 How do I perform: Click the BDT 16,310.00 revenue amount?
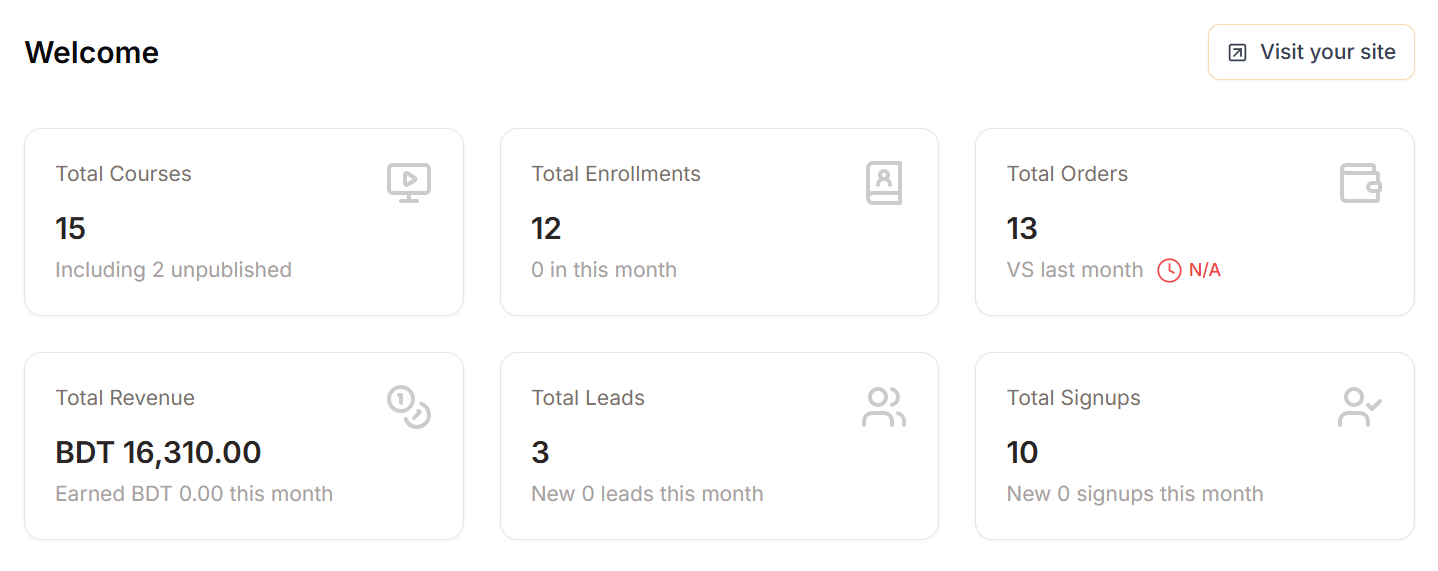[x=158, y=453]
